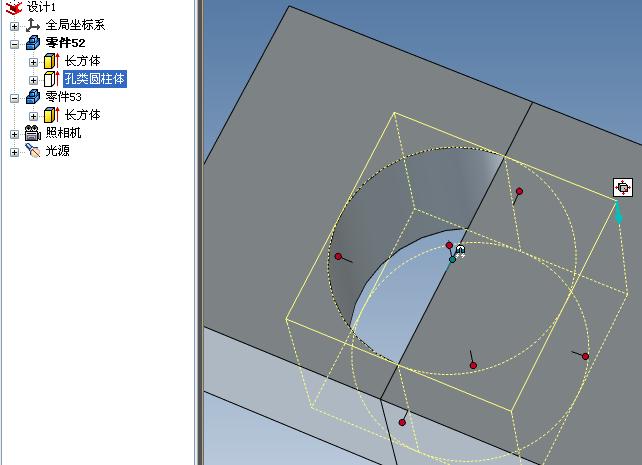Click the red handle near upper right of hole

tap(520, 191)
